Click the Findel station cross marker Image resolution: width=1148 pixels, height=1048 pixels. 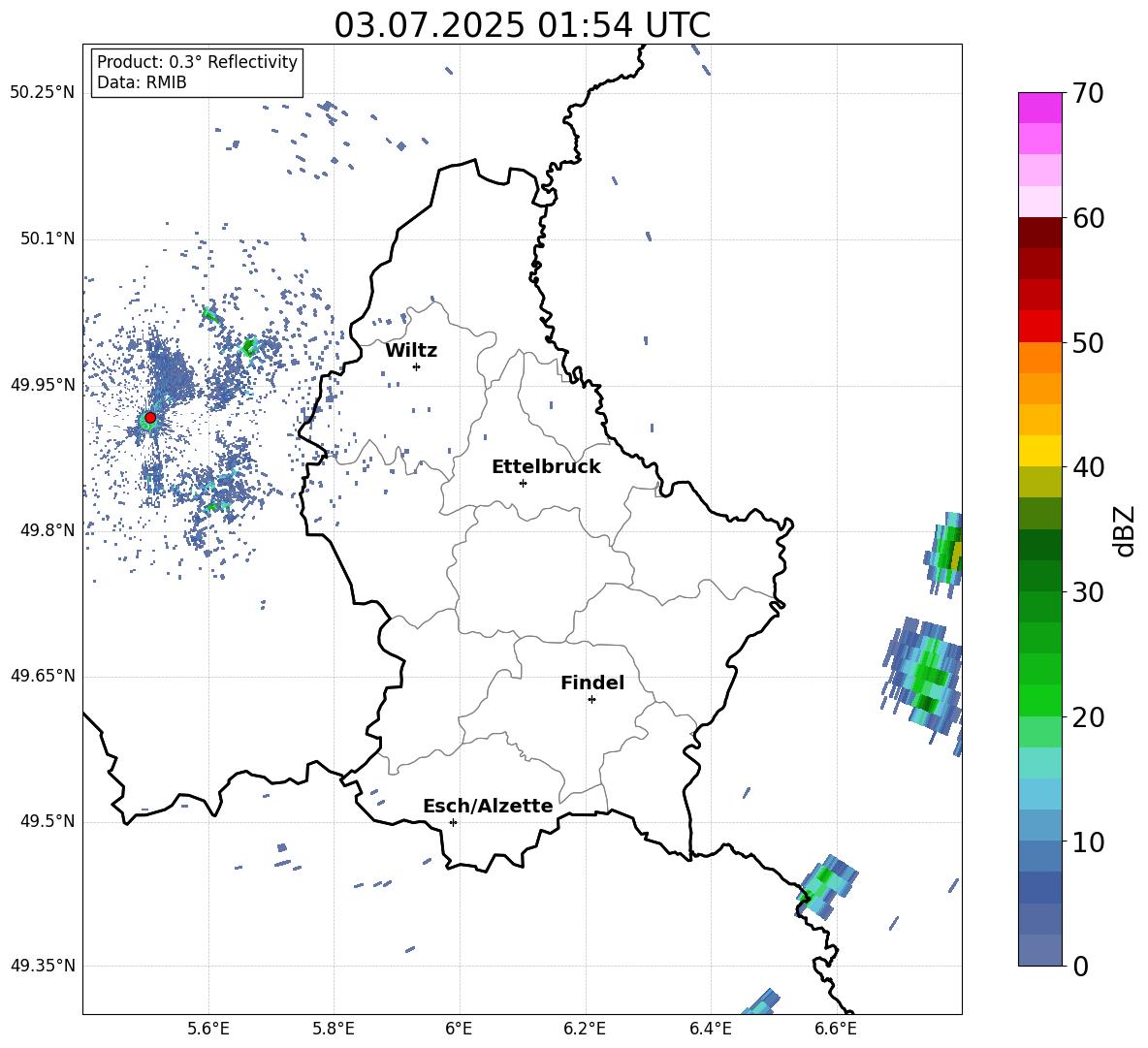point(591,700)
